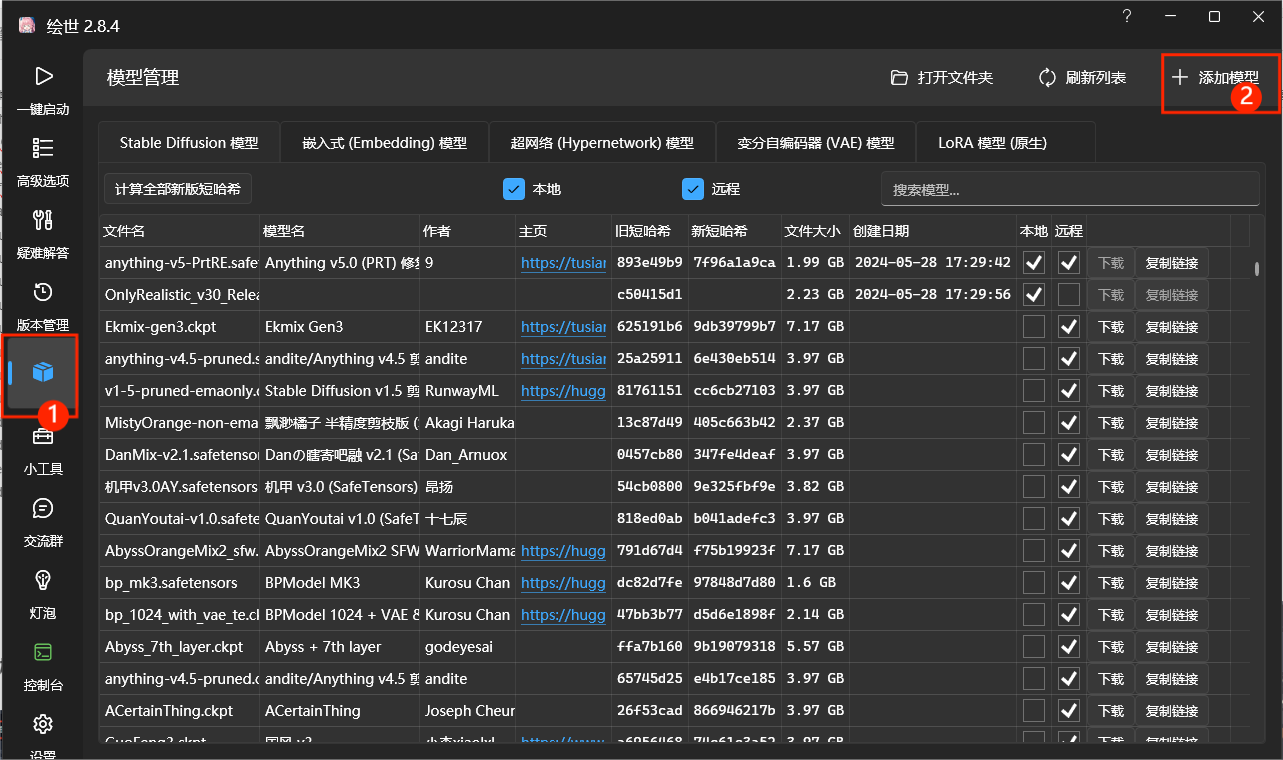Sort by 创建日期 column header
This screenshot has width=1283, height=760.
[x=933, y=231]
